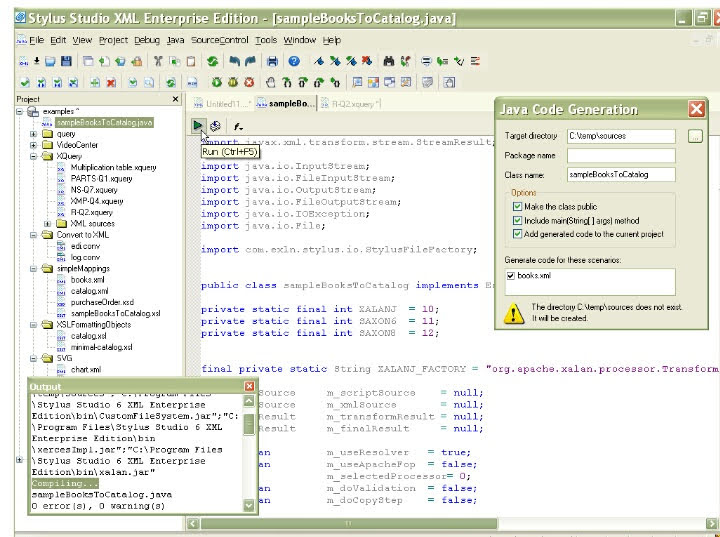Close the Output panel

[249, 386]
